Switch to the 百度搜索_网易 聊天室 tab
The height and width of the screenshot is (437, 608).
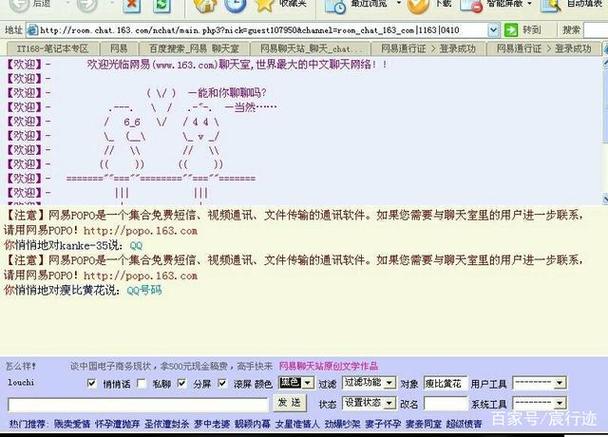tap(194, 48)
